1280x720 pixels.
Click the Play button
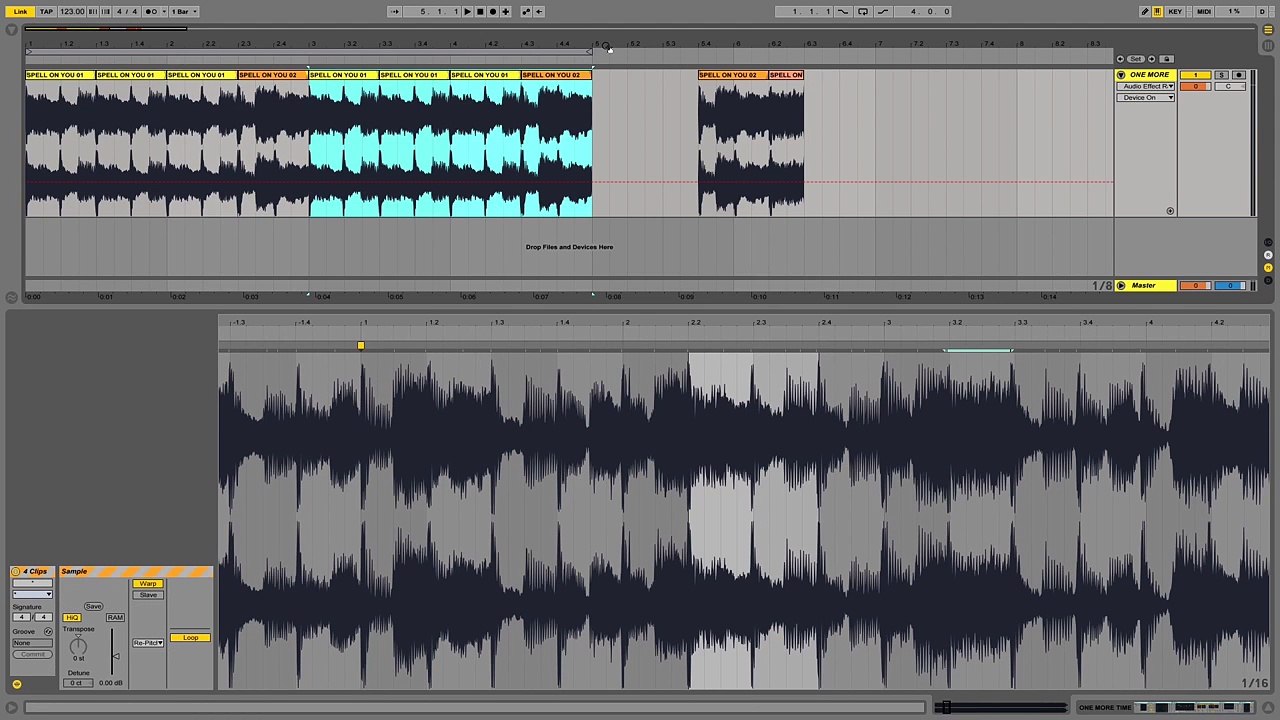point(467,11)
